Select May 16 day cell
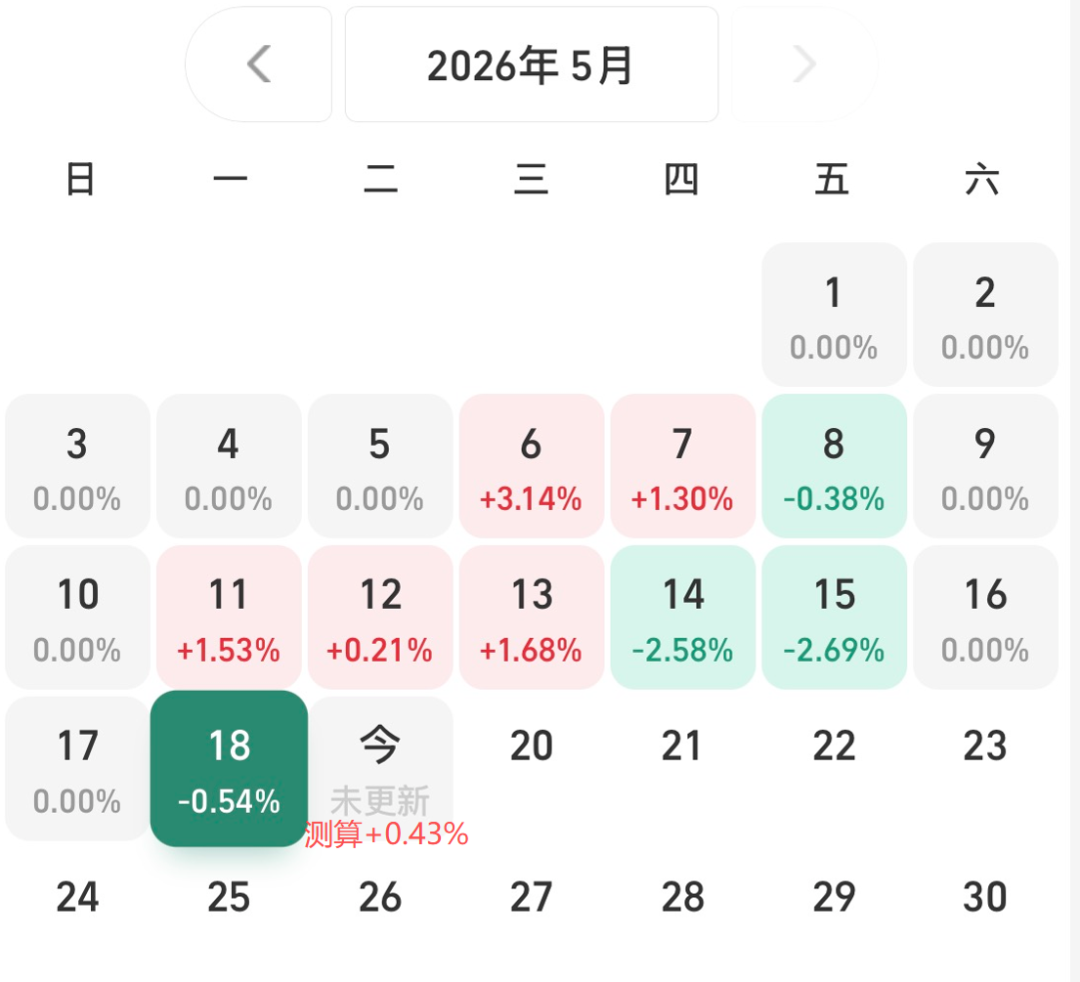Viewport: 1080px width, 982px height. click(x=986, y=618)
